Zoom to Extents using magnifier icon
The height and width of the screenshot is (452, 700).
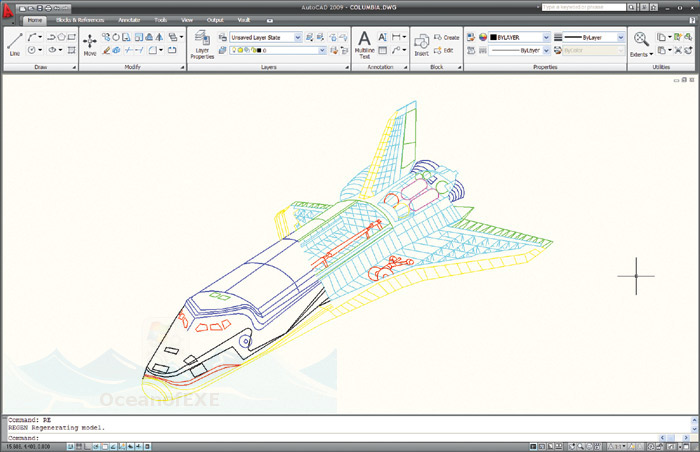click(641, 44)
